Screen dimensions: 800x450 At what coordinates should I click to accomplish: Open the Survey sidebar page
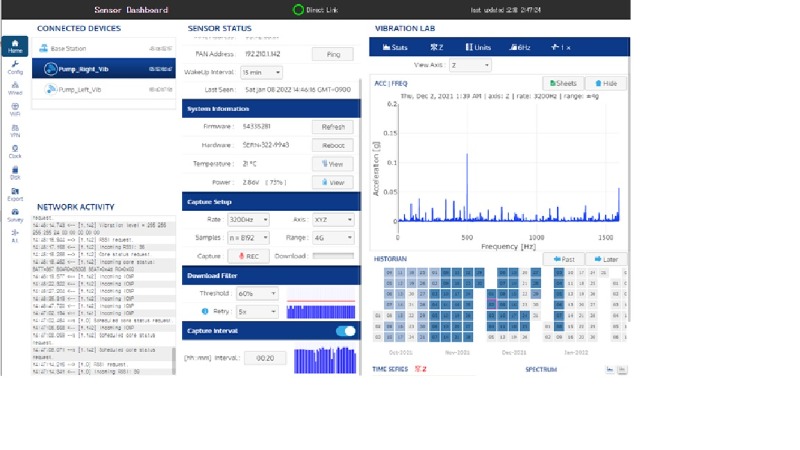point(15,215)
